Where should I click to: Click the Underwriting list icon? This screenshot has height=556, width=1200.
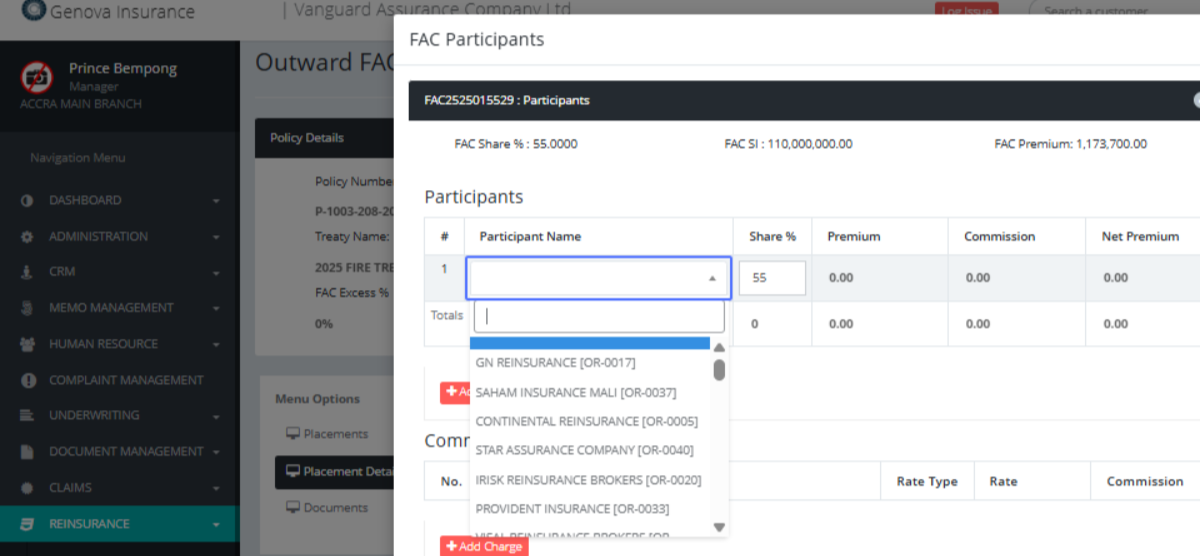[x=27, y=416]
